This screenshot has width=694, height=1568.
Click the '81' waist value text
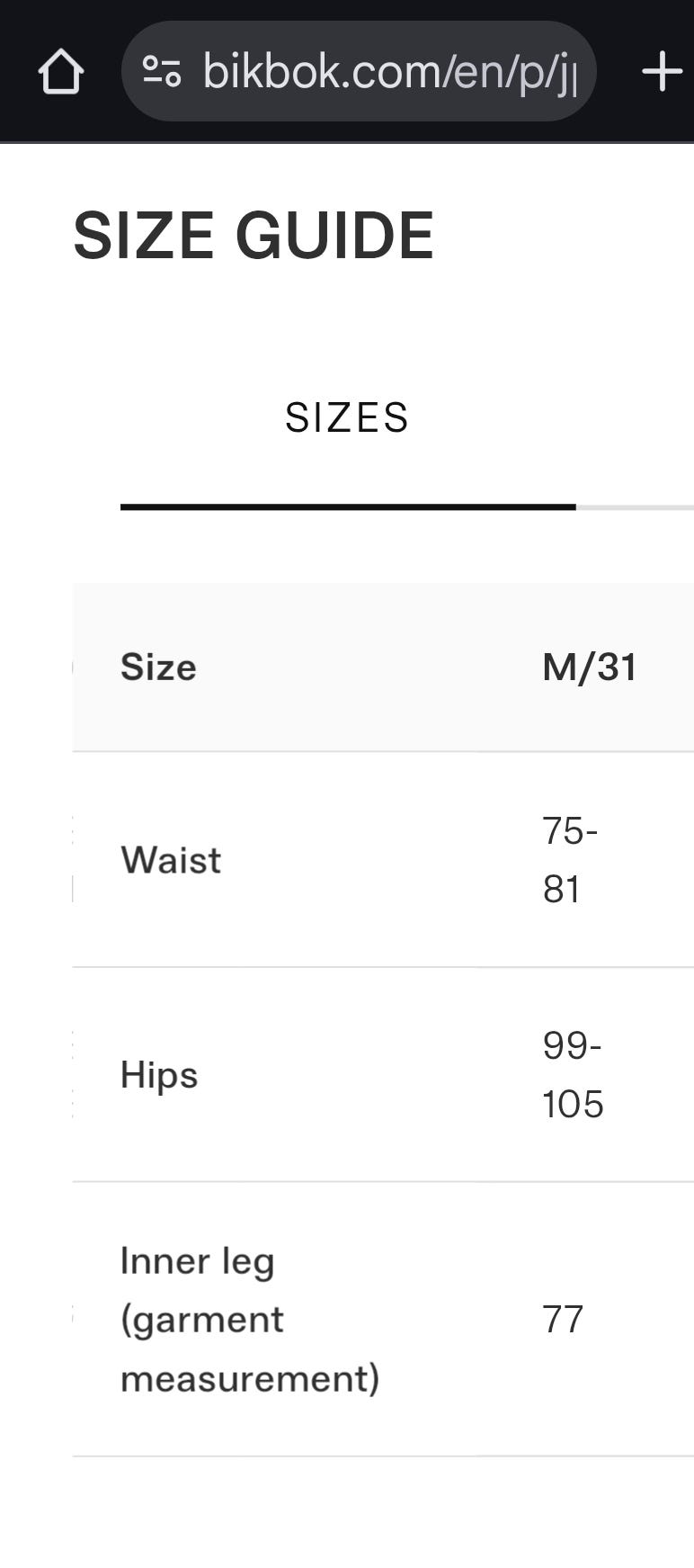tap(561, 889)
